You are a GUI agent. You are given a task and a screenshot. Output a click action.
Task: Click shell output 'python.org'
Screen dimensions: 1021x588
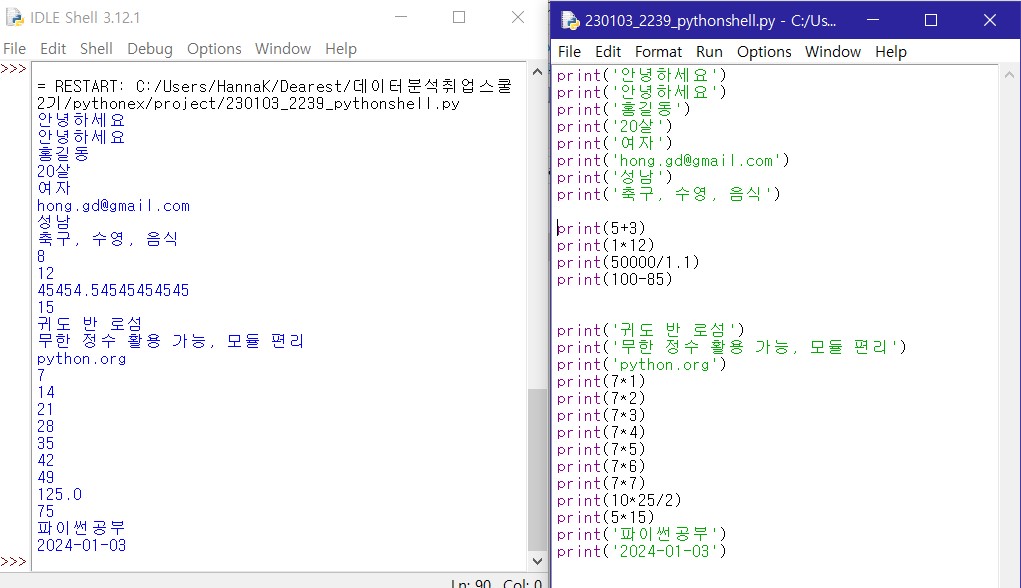point(81,359)
